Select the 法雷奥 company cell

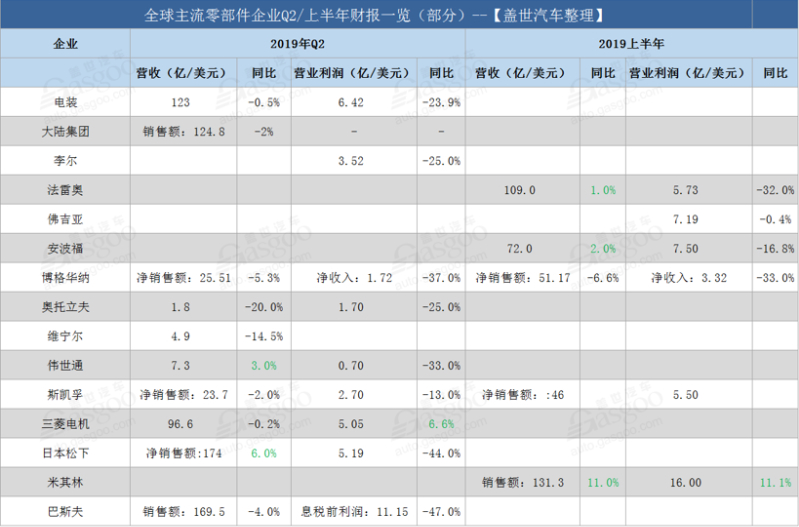[x=66, y=189]
